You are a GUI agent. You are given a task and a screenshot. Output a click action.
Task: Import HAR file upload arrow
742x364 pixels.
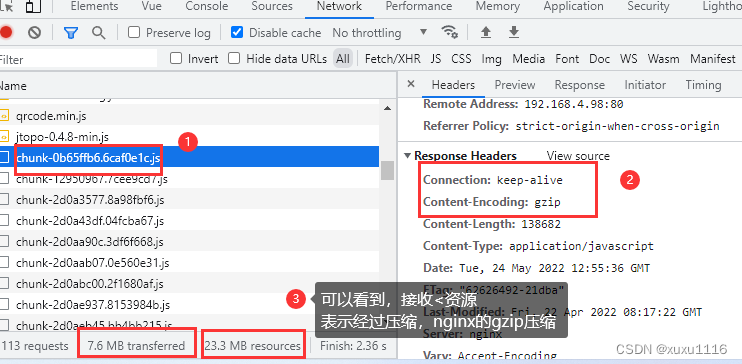[486, 32]
